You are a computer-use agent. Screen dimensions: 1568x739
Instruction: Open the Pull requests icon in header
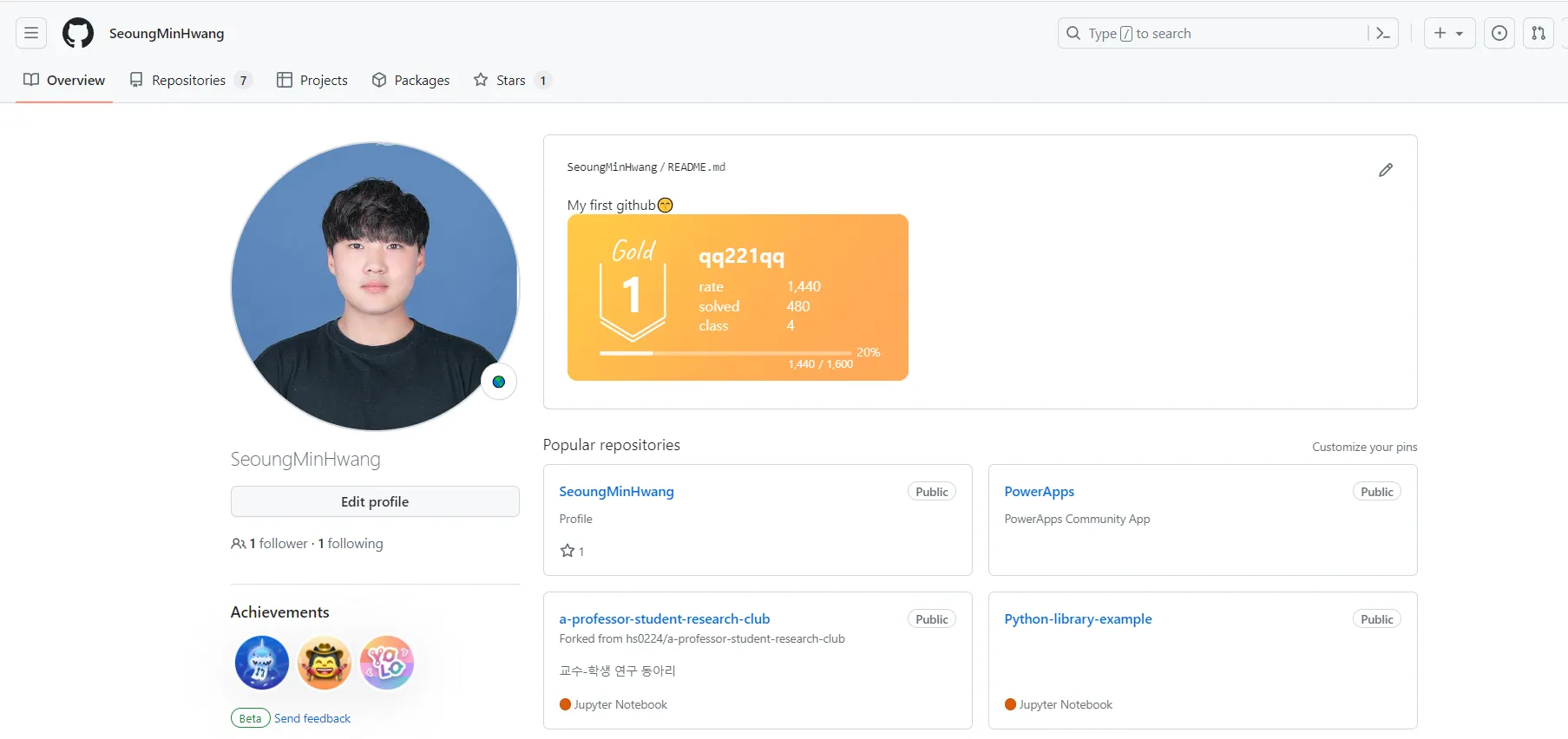click(1538, 33)
